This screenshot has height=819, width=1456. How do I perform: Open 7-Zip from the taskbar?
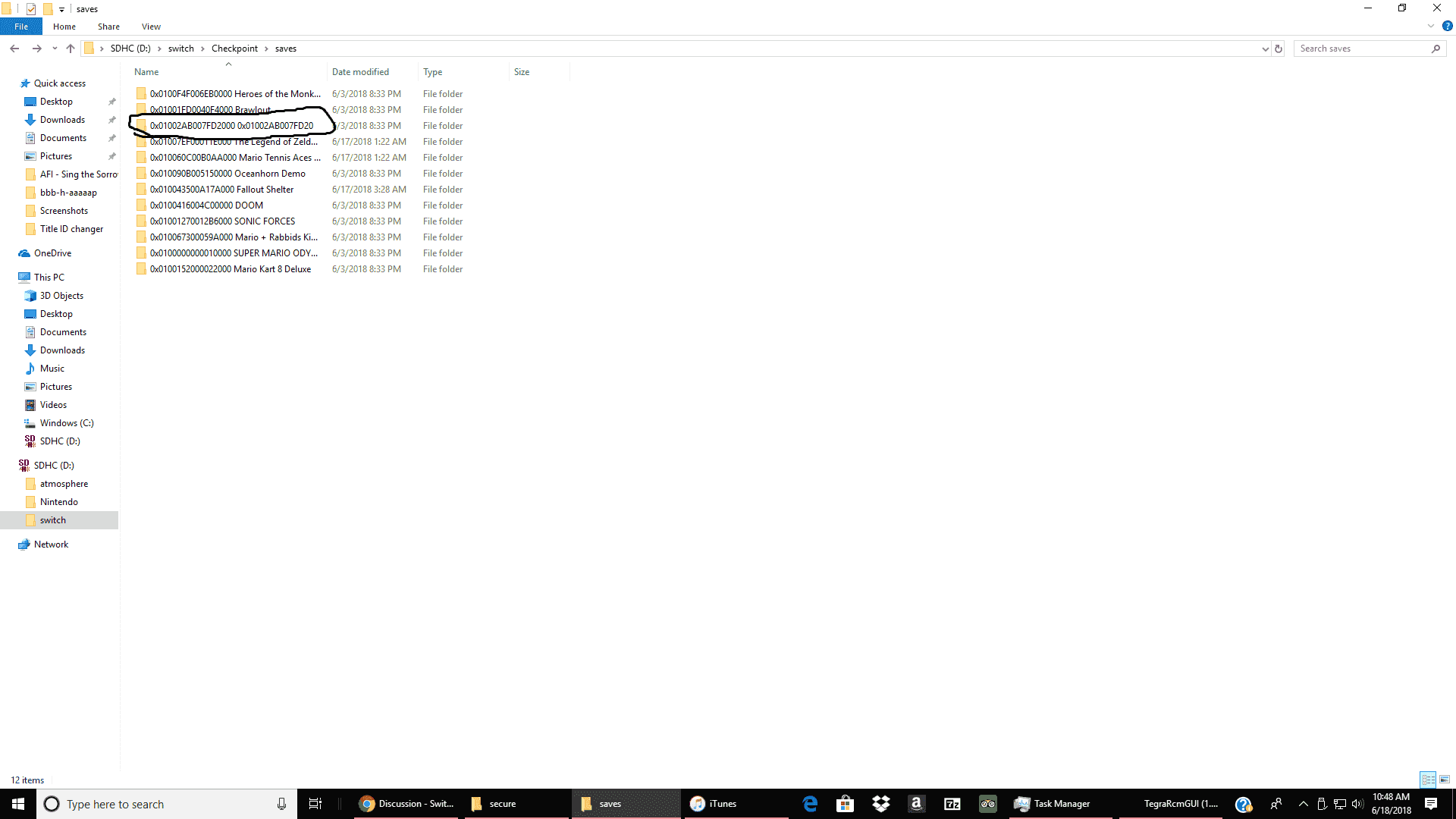point(952,804)
